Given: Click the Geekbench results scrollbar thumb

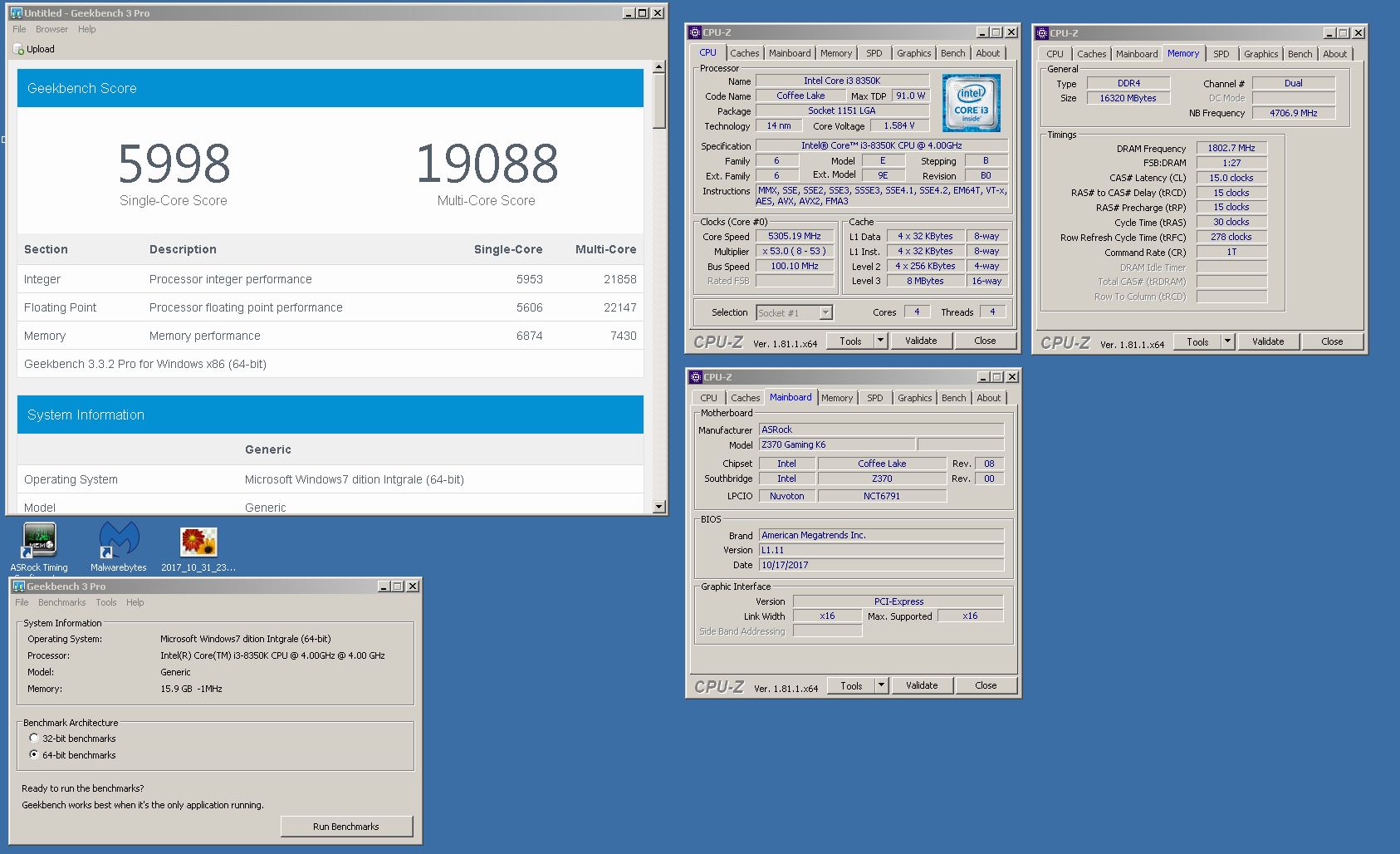Looking at the screenshot, I should 659,101.
